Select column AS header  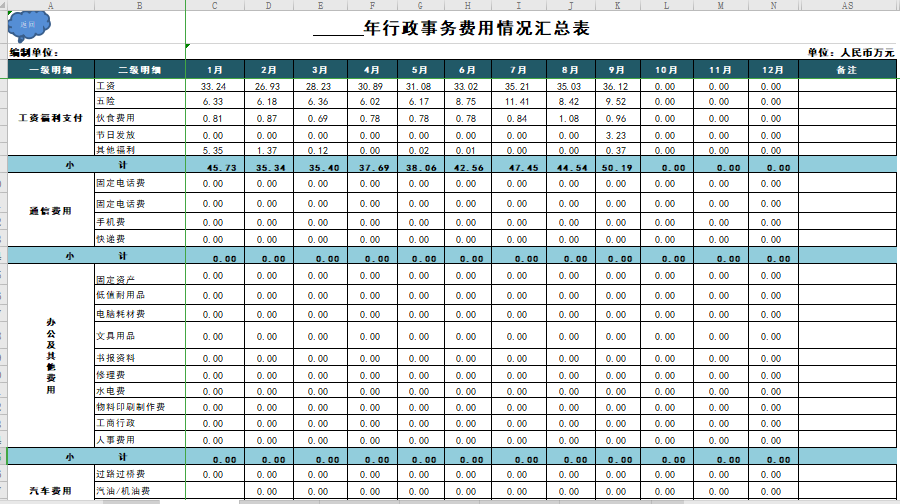click(847, 5)
